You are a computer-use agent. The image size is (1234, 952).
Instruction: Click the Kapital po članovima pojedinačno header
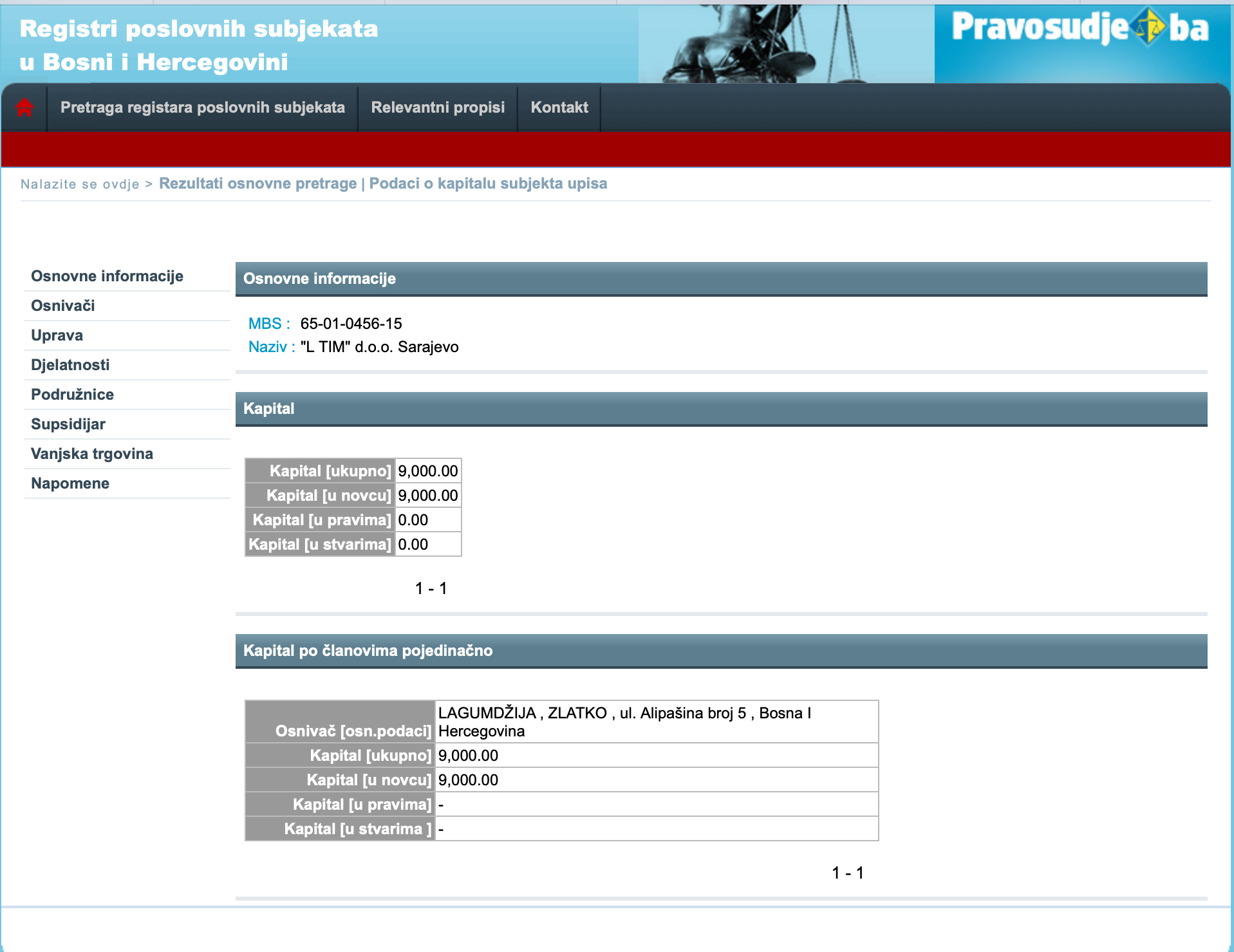pos(368,651)
